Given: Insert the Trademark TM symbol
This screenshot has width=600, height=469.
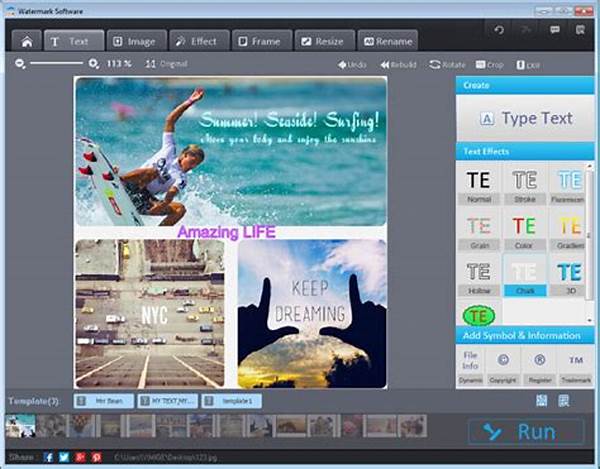Looking at the screenshot, I should pos(577,359).
